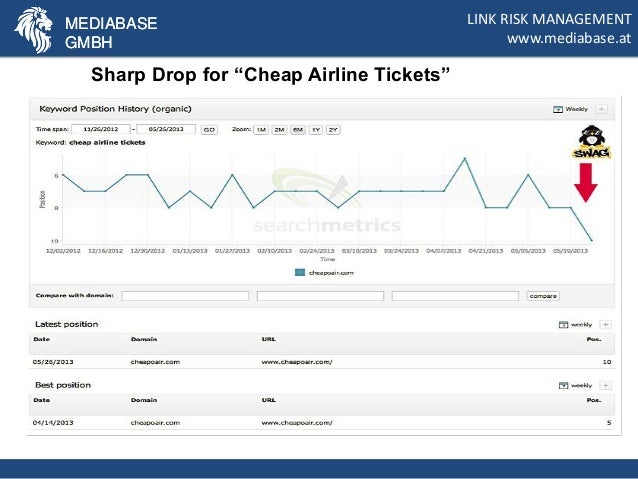Click the 02/24/2013 axis label
This screenshot has height=479, width=638.
coord(317,251)
